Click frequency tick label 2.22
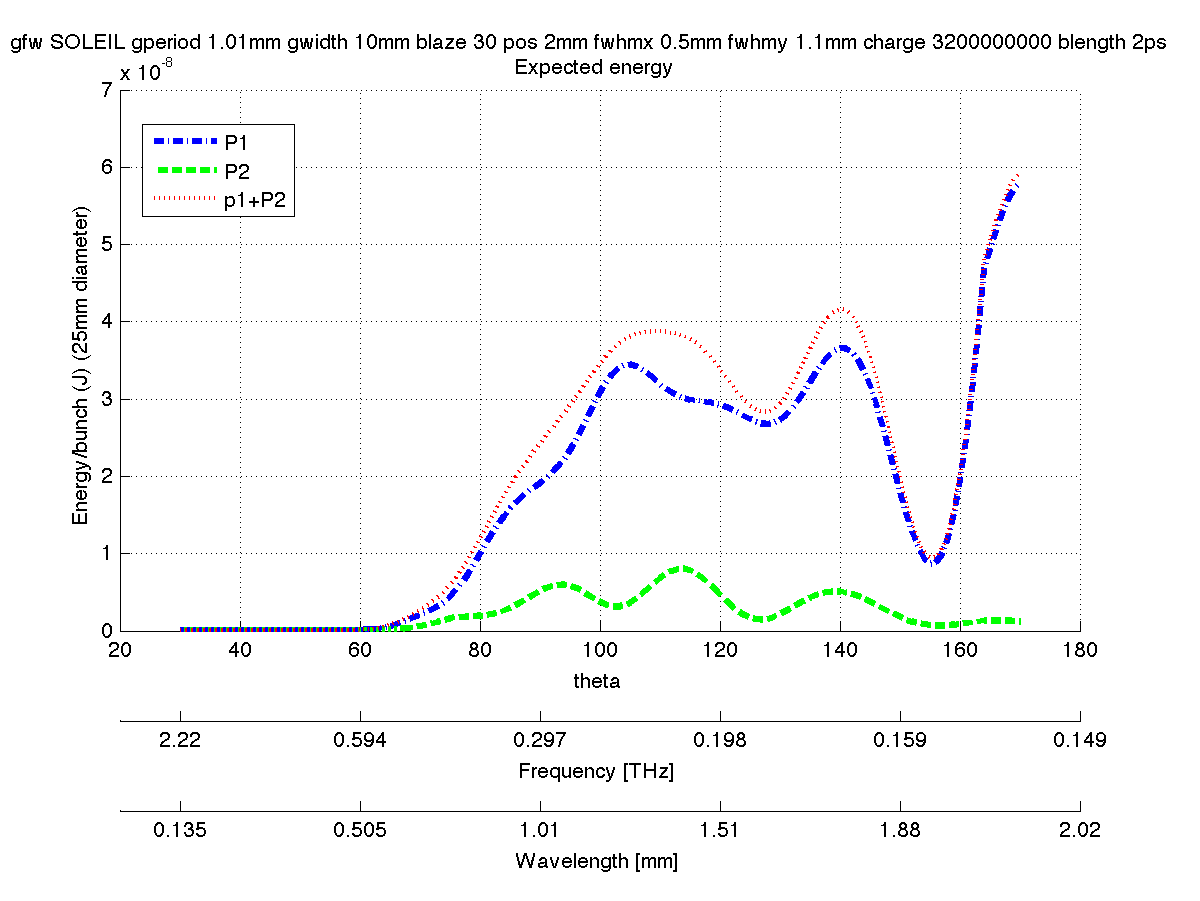The width and height of the screenshot is (1200, 901). pos(180,741)
